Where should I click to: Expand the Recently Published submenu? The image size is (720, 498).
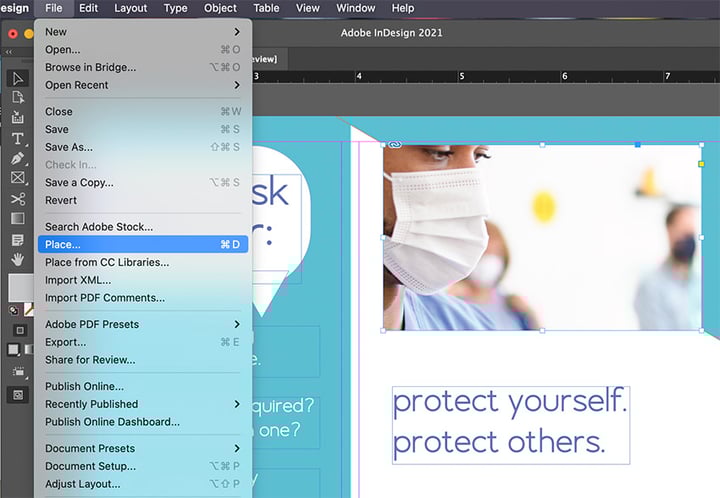click(x=143, y=404)
